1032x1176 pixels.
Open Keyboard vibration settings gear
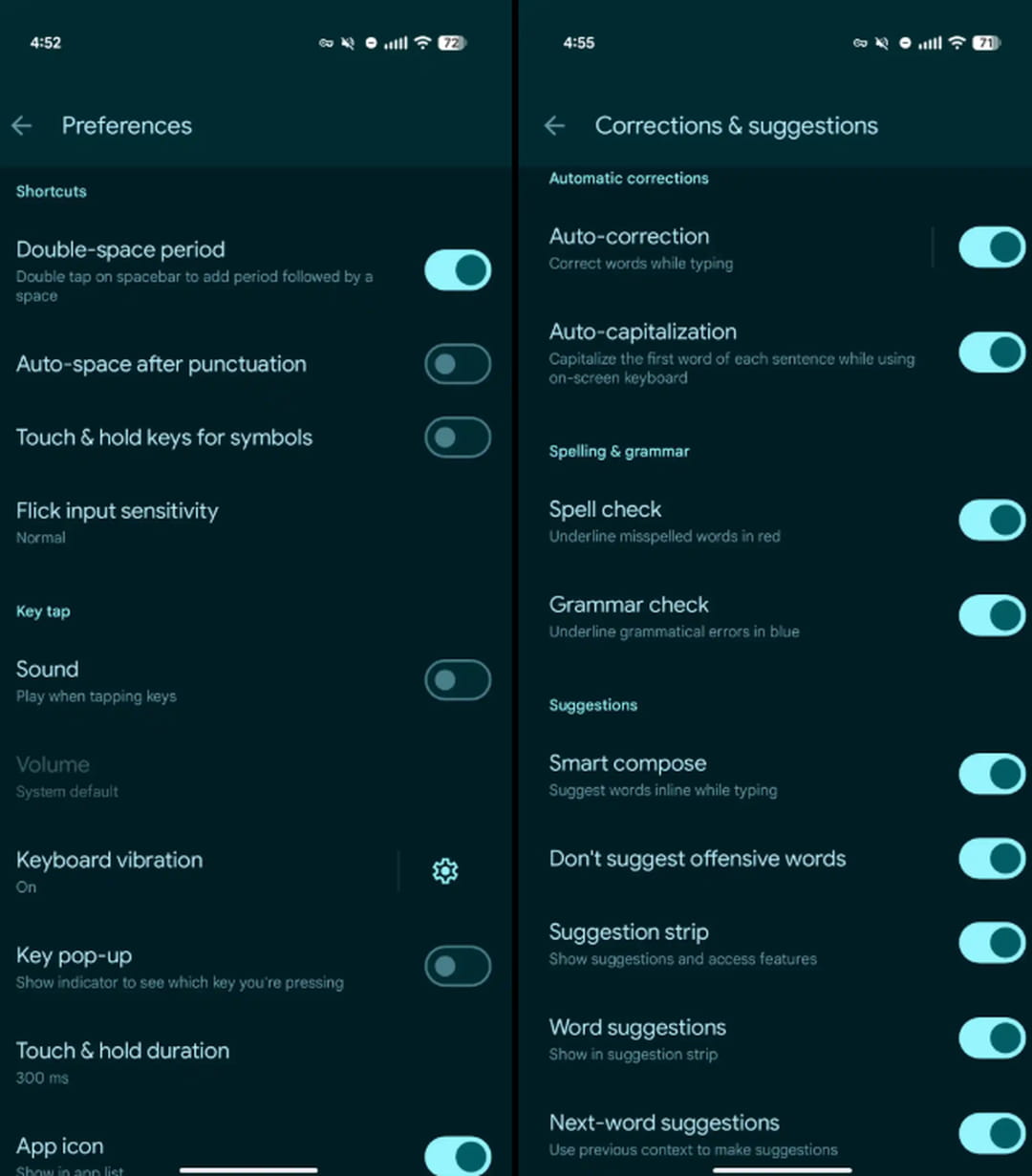(444, 870)
